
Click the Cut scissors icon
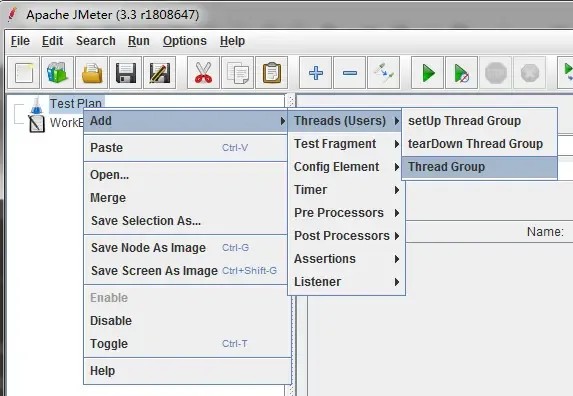(x=203, y=73)
